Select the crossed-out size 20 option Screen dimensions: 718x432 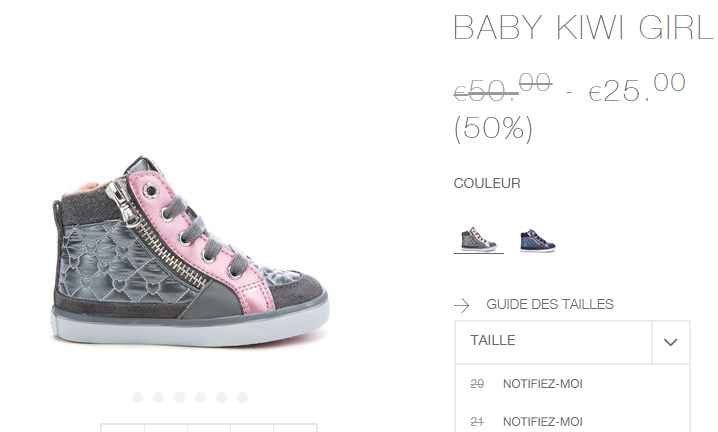477,383
